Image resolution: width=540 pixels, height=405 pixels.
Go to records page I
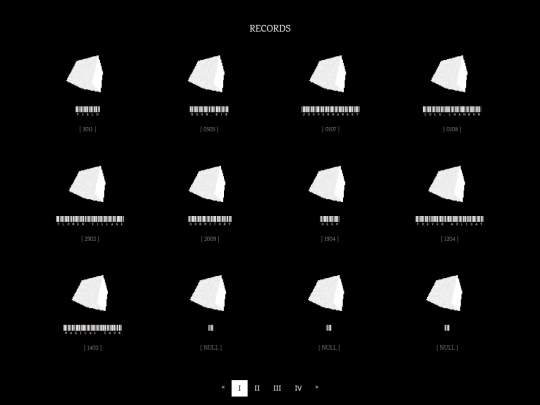tap(239, 388)
